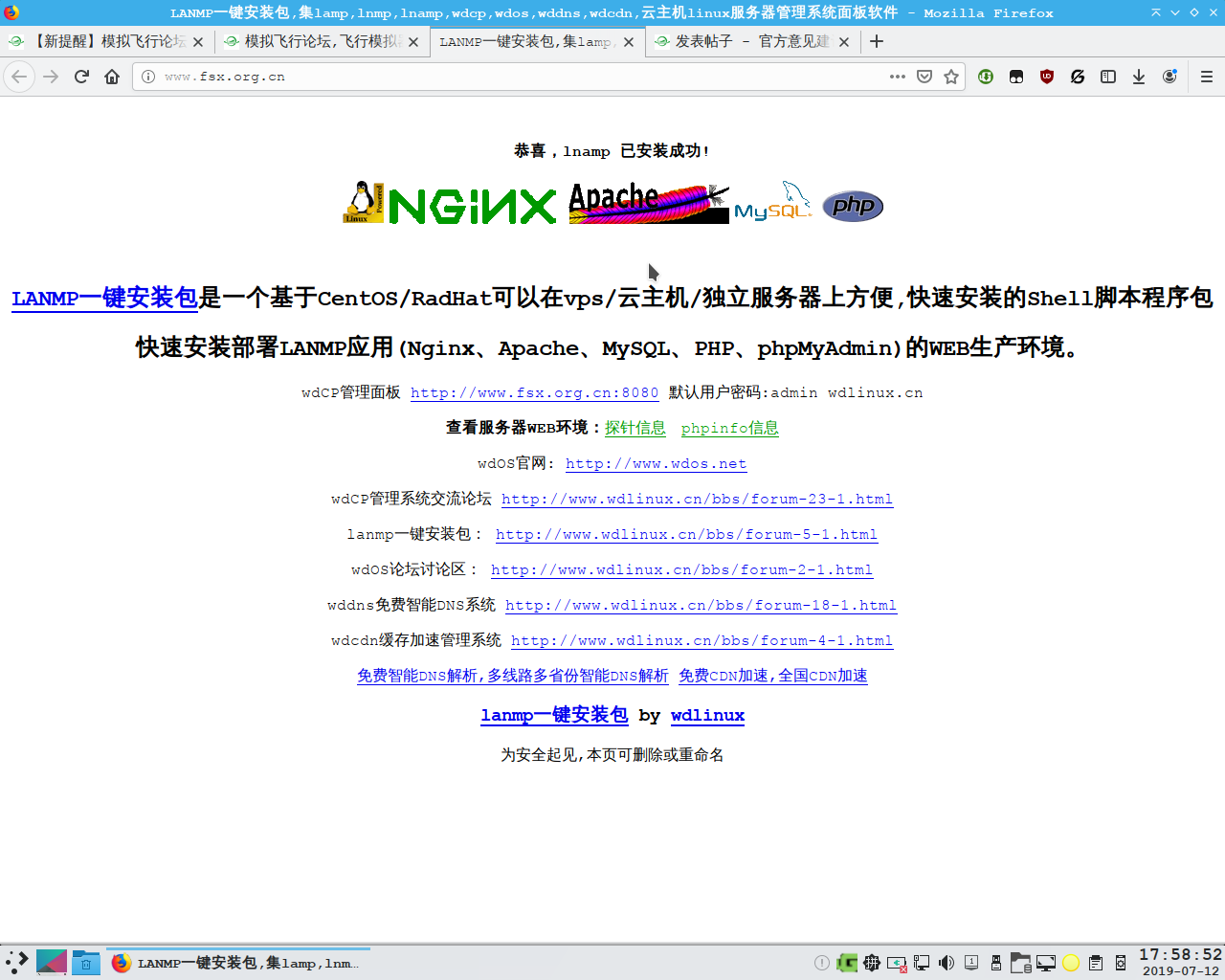
Task: Switch to the 模拟飞行论坛,飞行模拟 tab
Action: [322, 41]
